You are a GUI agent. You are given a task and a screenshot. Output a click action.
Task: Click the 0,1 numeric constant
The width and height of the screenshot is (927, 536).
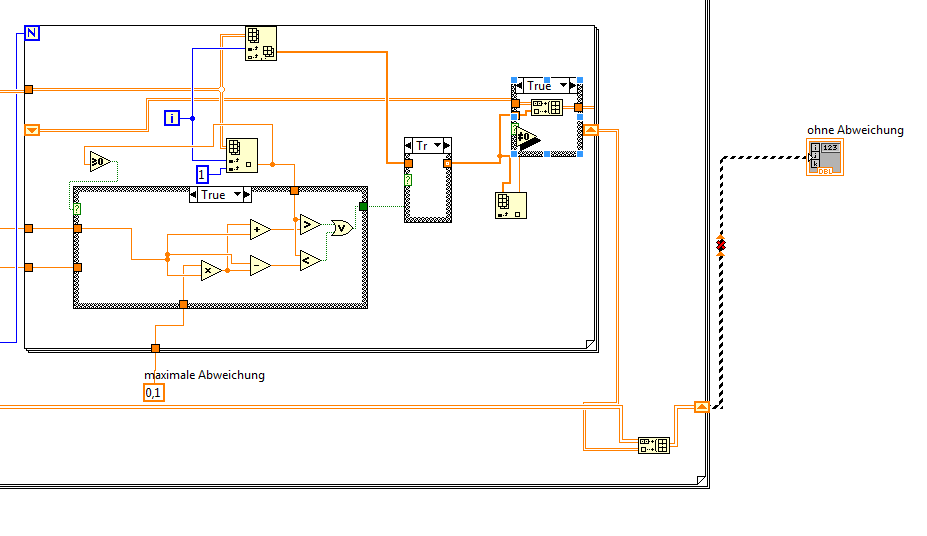[154, 392]
